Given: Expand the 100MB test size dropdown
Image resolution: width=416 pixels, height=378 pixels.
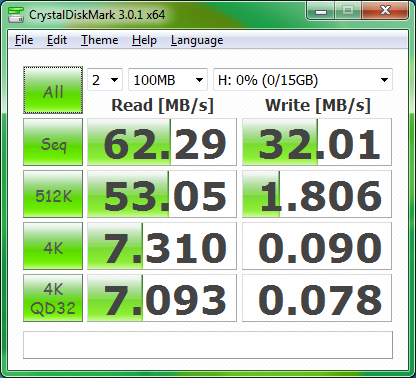Looking at the screenshot, I should click(x=168, y=80).
